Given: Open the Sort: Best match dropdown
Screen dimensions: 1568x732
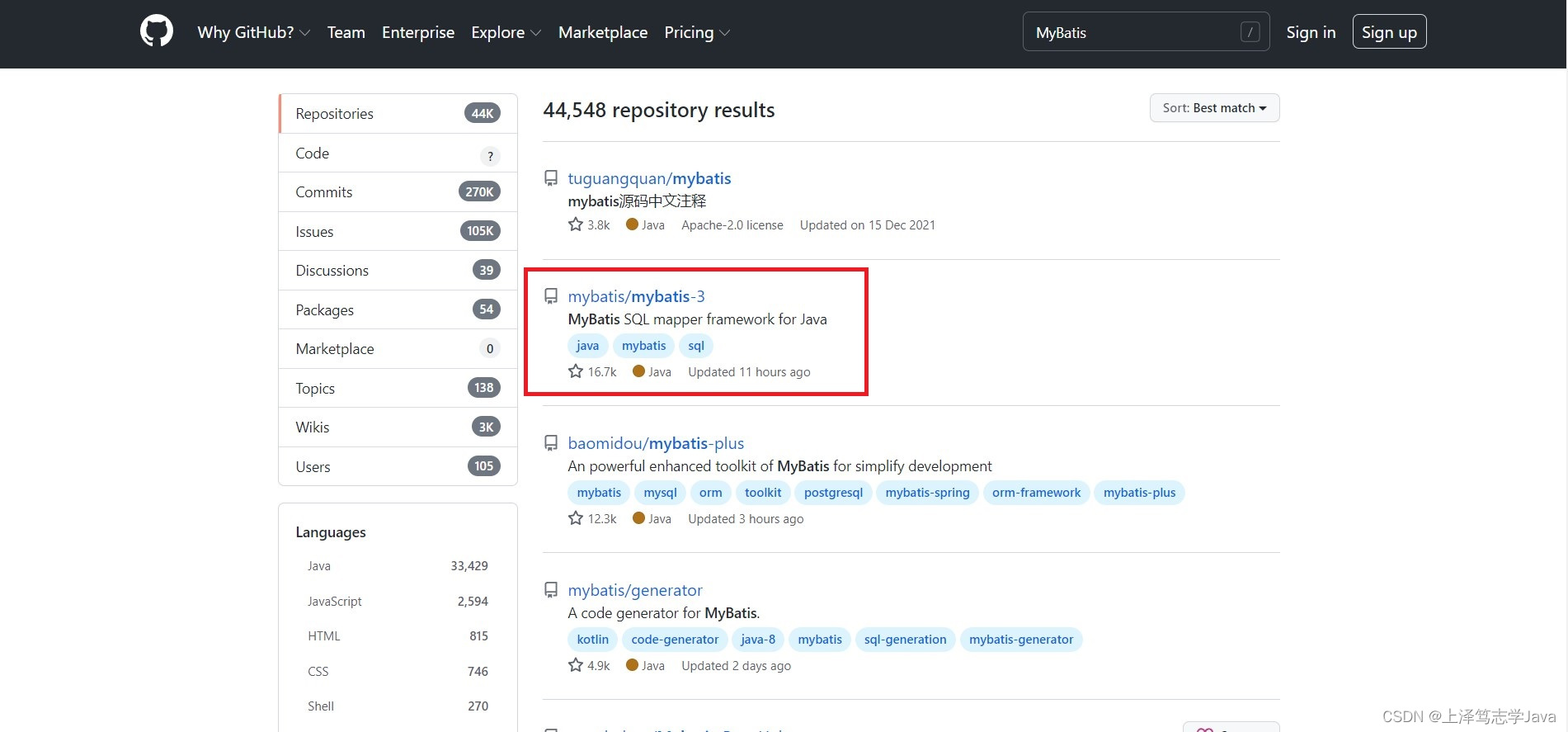Looking at the screenshot, I should coord(1214,108).
